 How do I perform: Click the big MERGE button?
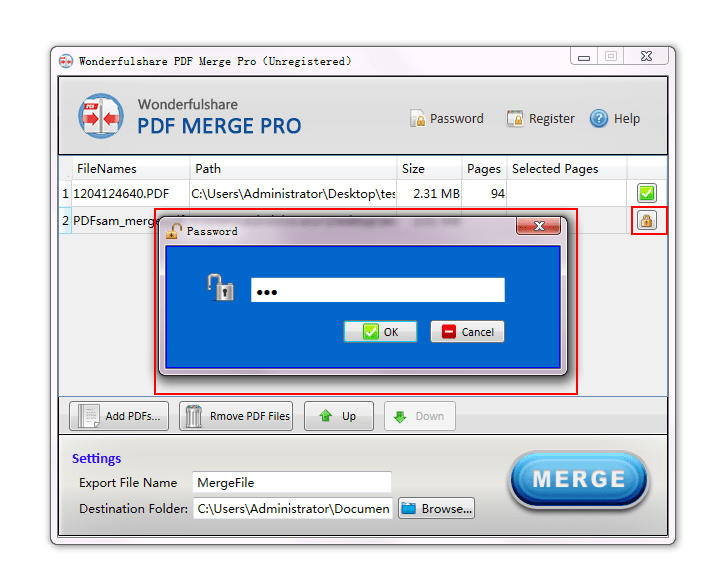(x=579, y=479)
